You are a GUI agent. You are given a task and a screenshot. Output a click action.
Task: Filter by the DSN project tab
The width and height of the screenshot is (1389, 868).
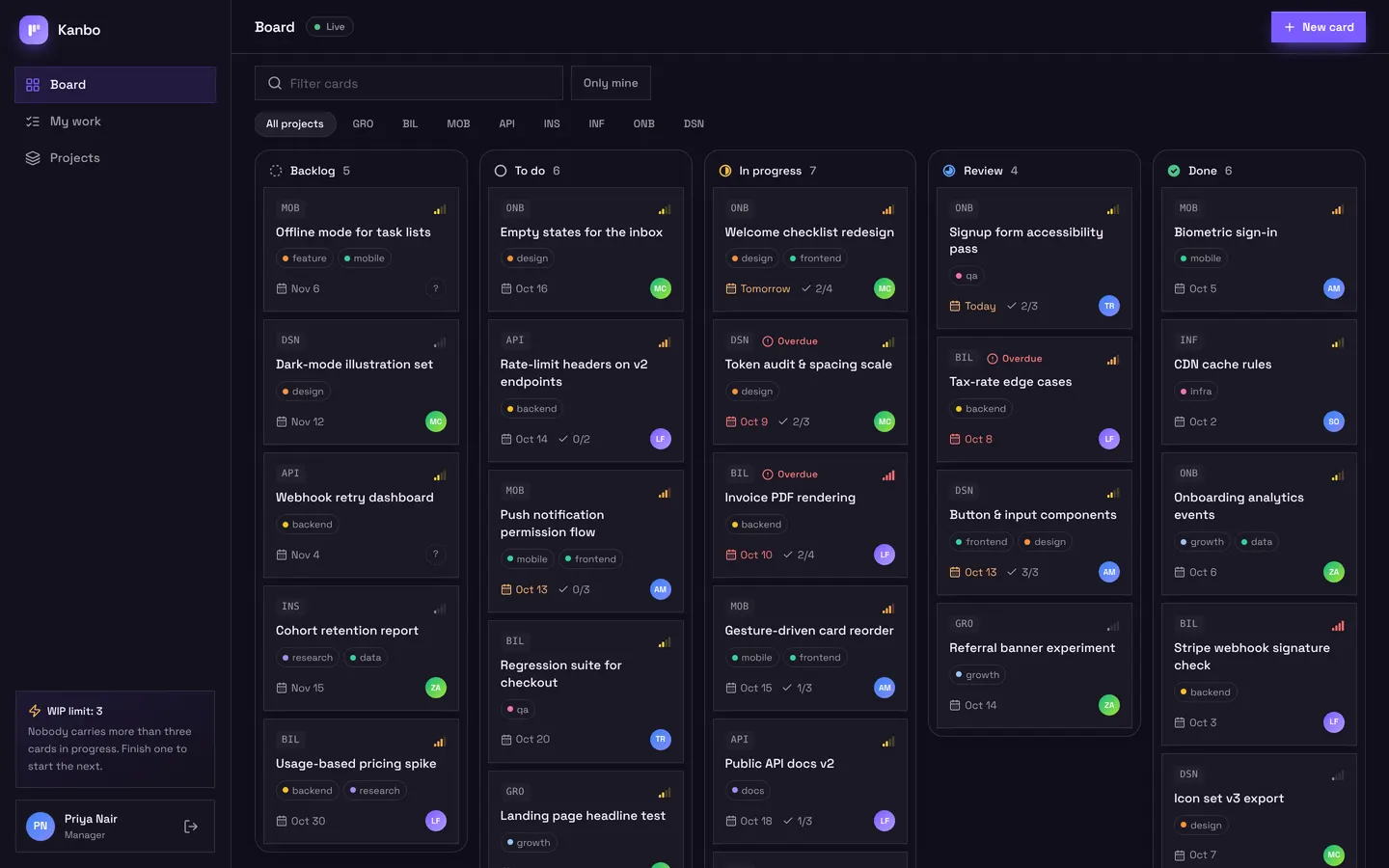click(x=694, y=123)
